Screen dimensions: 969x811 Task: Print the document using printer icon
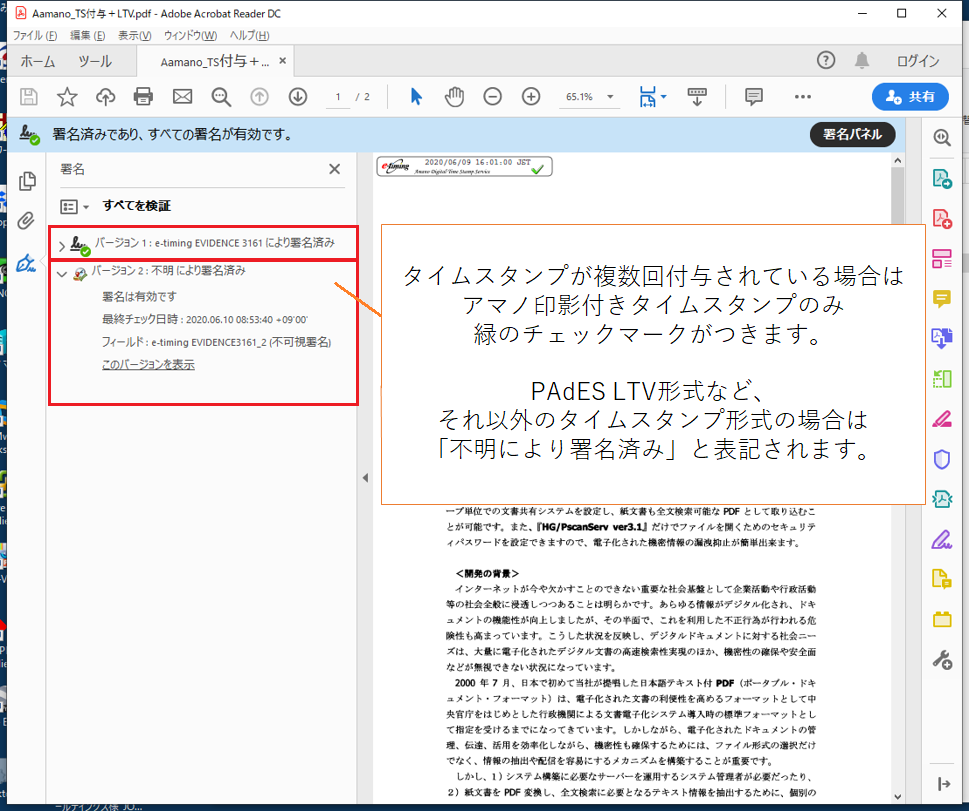coord(143,97)
